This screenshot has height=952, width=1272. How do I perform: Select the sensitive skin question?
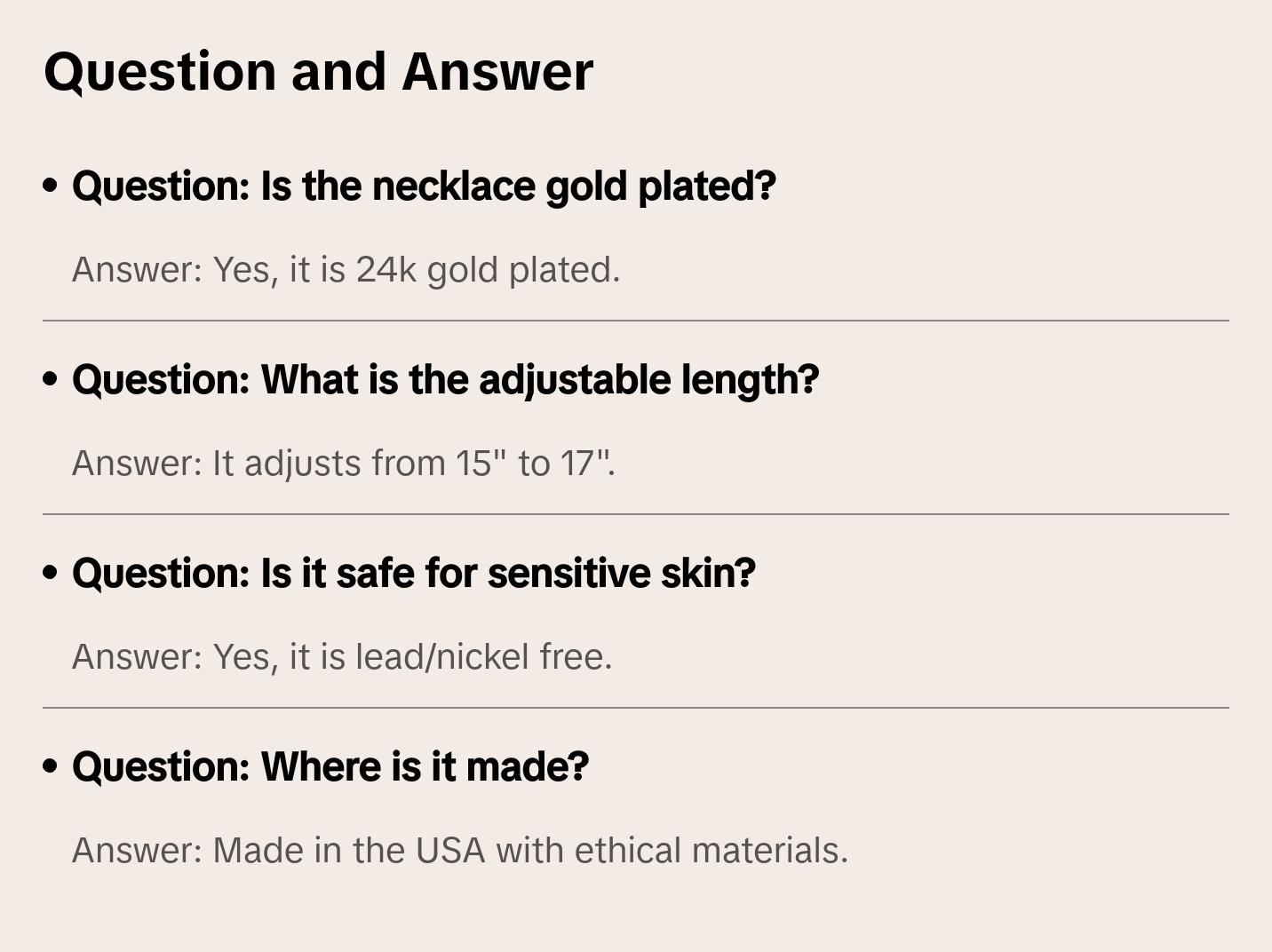click(x=413, y=574)
